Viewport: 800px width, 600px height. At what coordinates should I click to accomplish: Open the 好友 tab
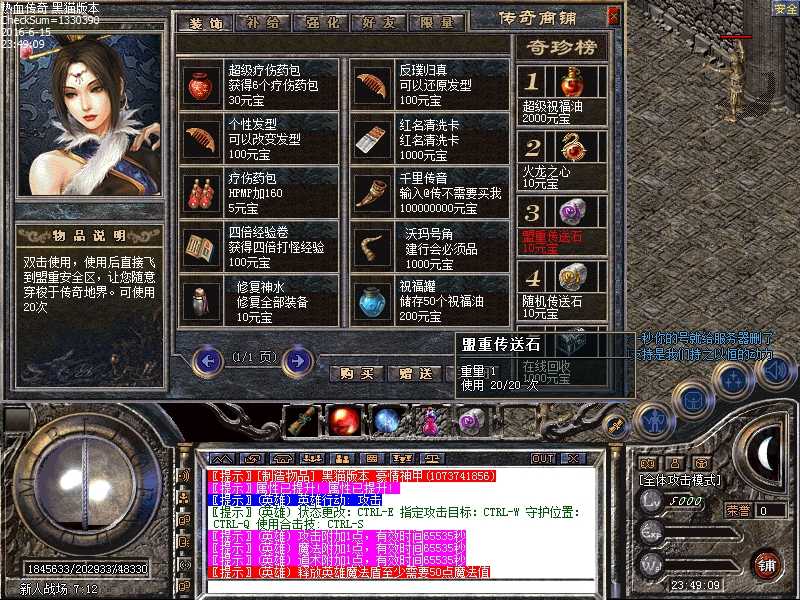tap(380, 22)
